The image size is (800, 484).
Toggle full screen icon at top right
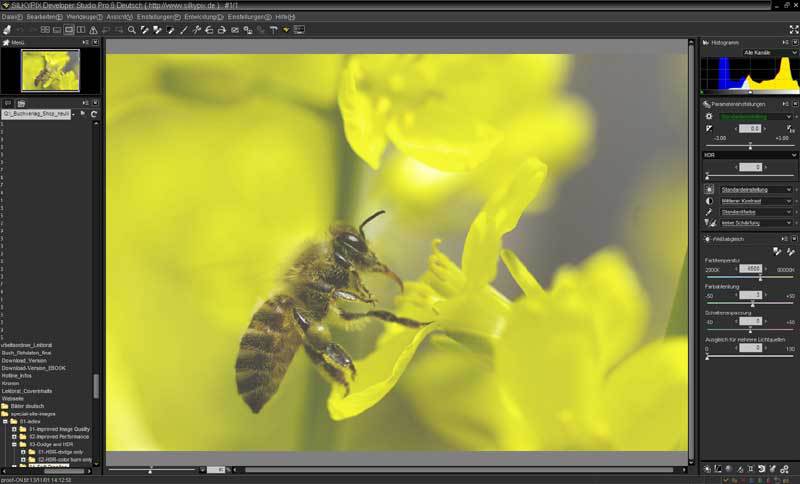pyautogui.click(x=794, y=30)
